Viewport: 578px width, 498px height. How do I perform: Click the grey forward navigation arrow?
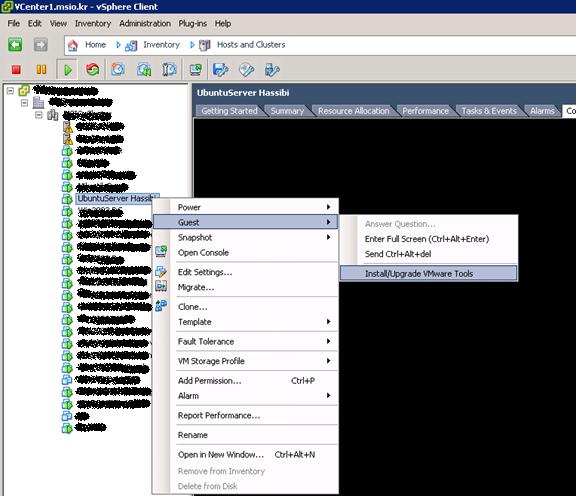(x=41, y=45)
